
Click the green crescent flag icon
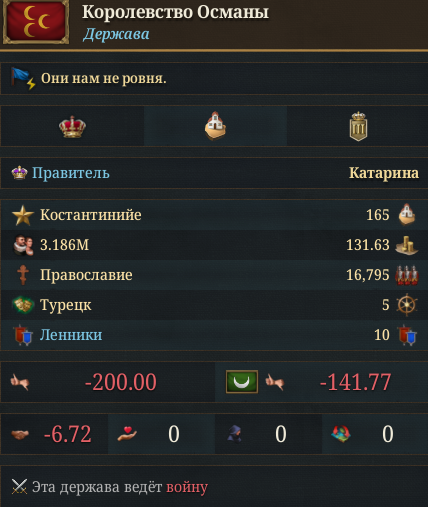[242, 382]
